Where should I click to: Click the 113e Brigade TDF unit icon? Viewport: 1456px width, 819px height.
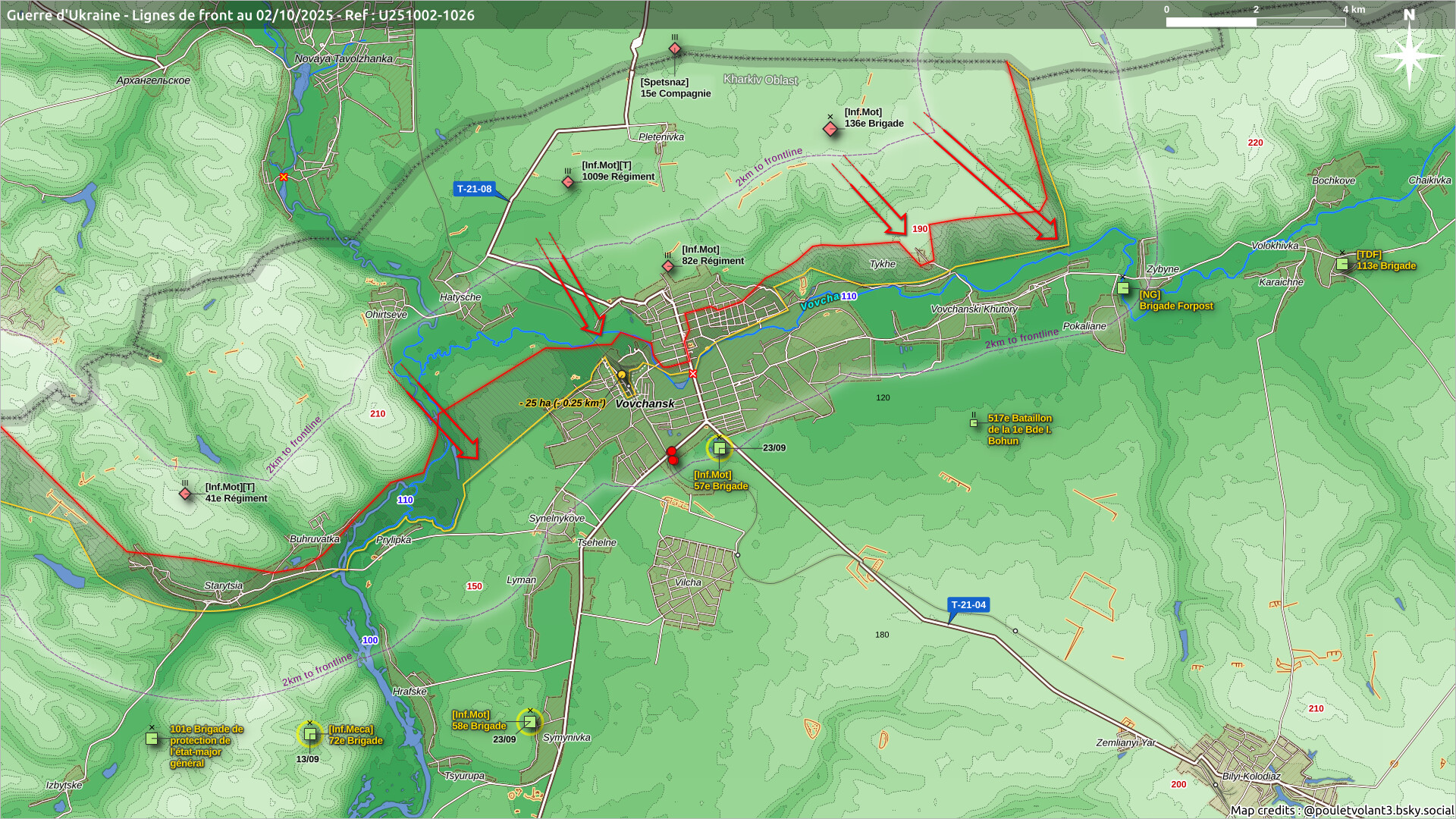point(1342,264)
